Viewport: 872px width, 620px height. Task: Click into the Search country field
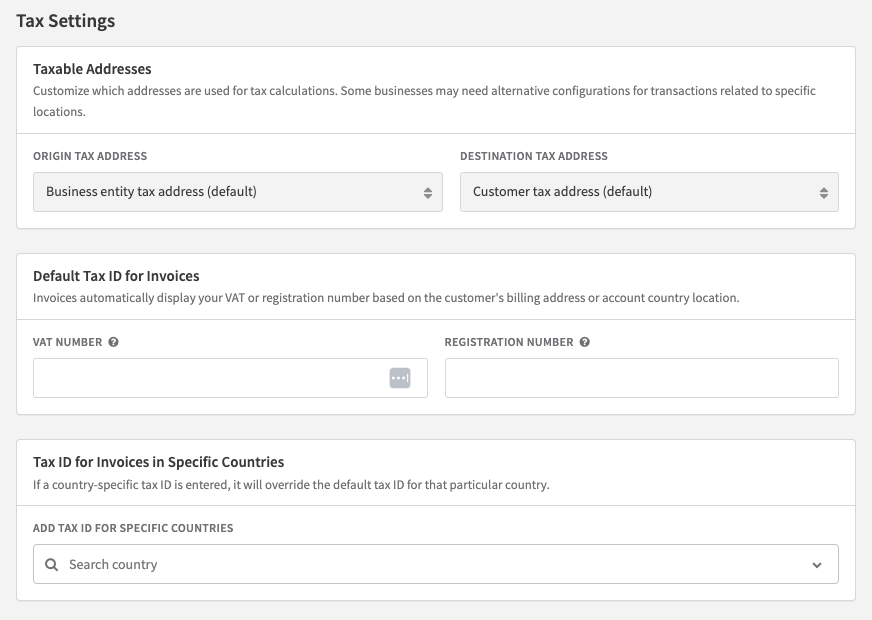pos(436,564)
